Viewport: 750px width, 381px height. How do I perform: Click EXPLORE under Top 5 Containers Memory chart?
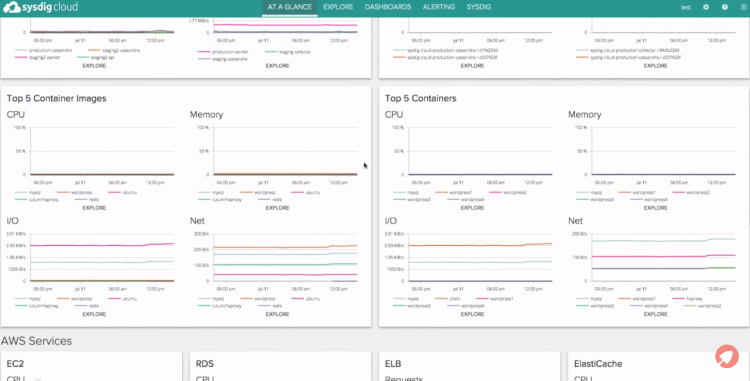point(655,208)
